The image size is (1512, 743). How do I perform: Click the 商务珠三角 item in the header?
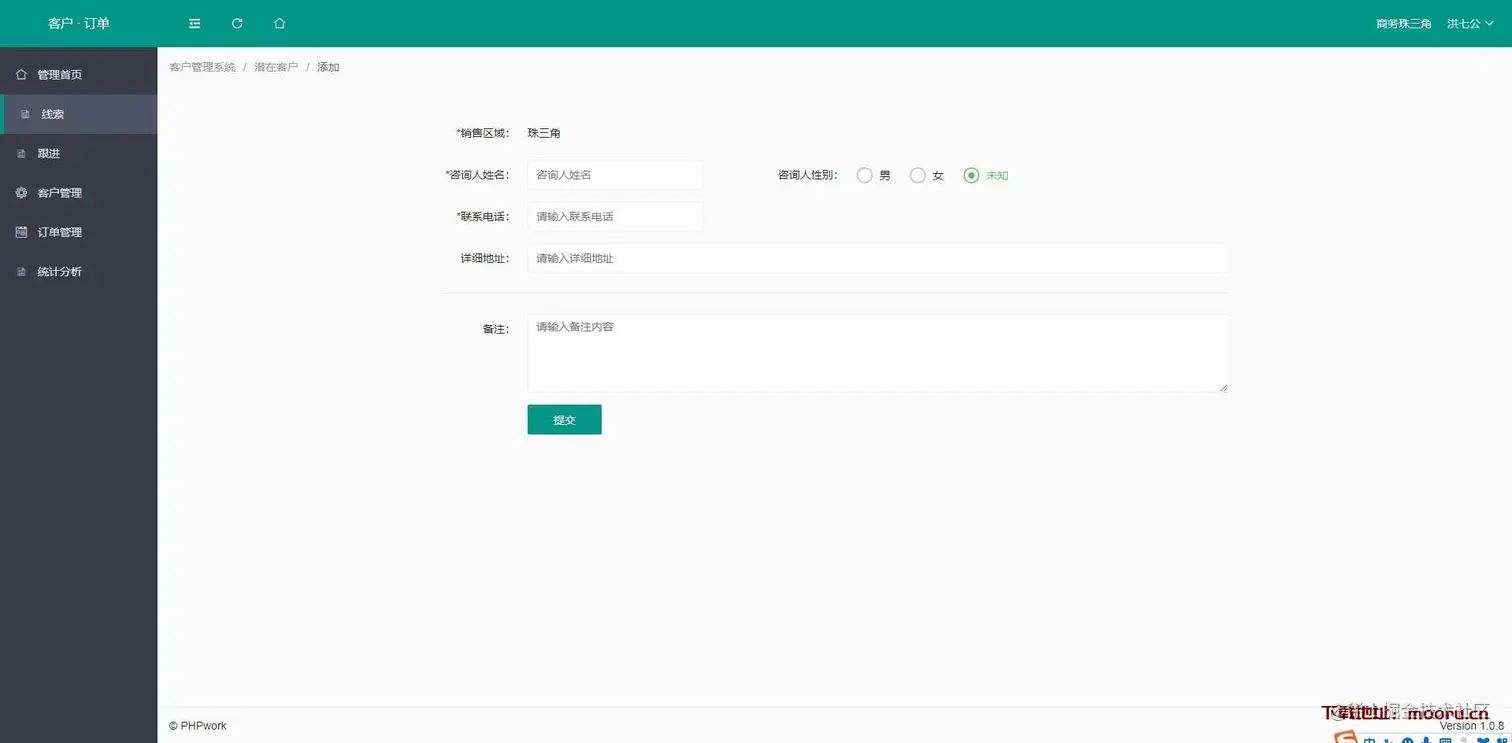pos(1404,23)
